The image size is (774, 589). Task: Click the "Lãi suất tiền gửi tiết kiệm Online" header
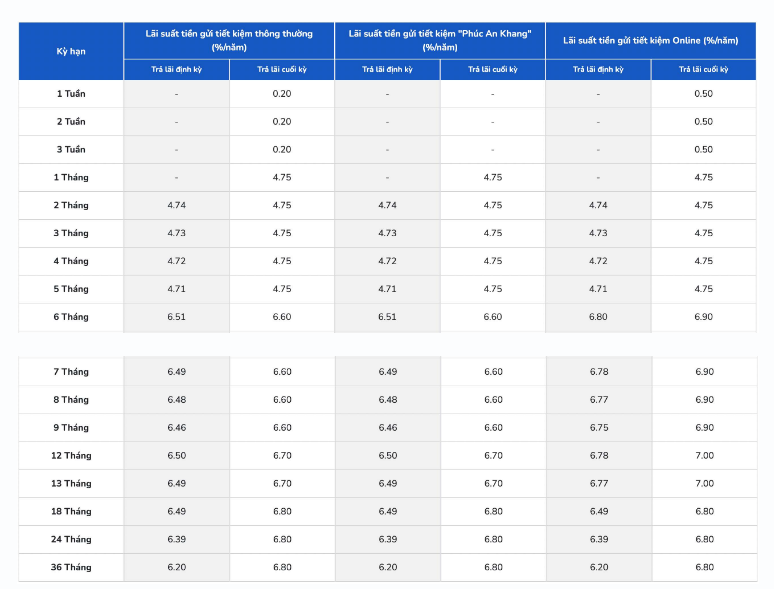tap(651, 40)
